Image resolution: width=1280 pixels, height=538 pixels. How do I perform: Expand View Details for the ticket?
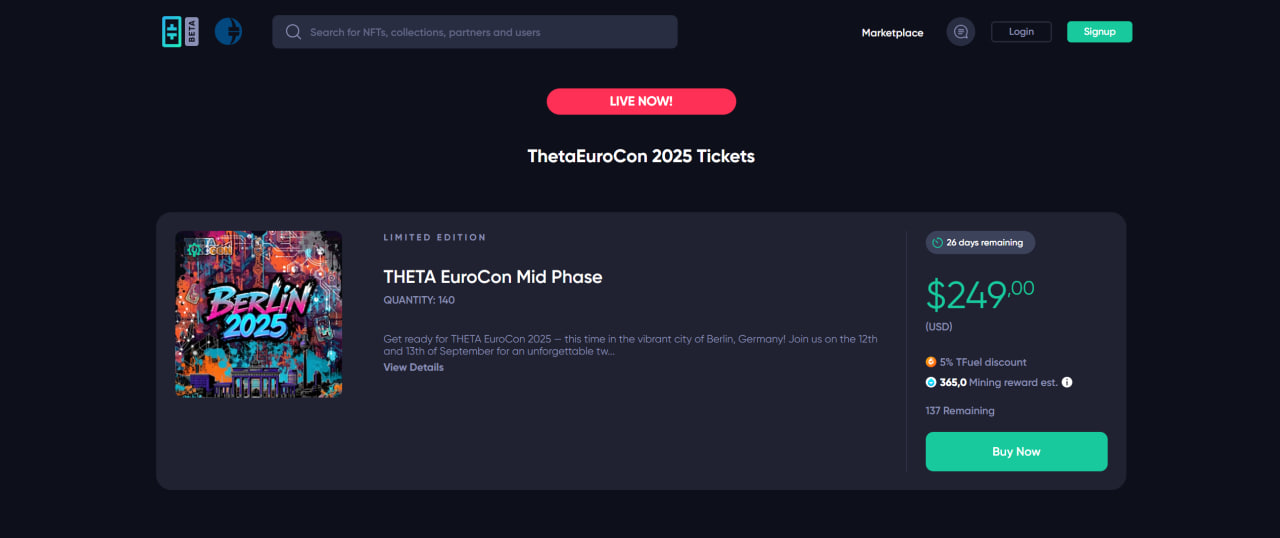(413, 367)
